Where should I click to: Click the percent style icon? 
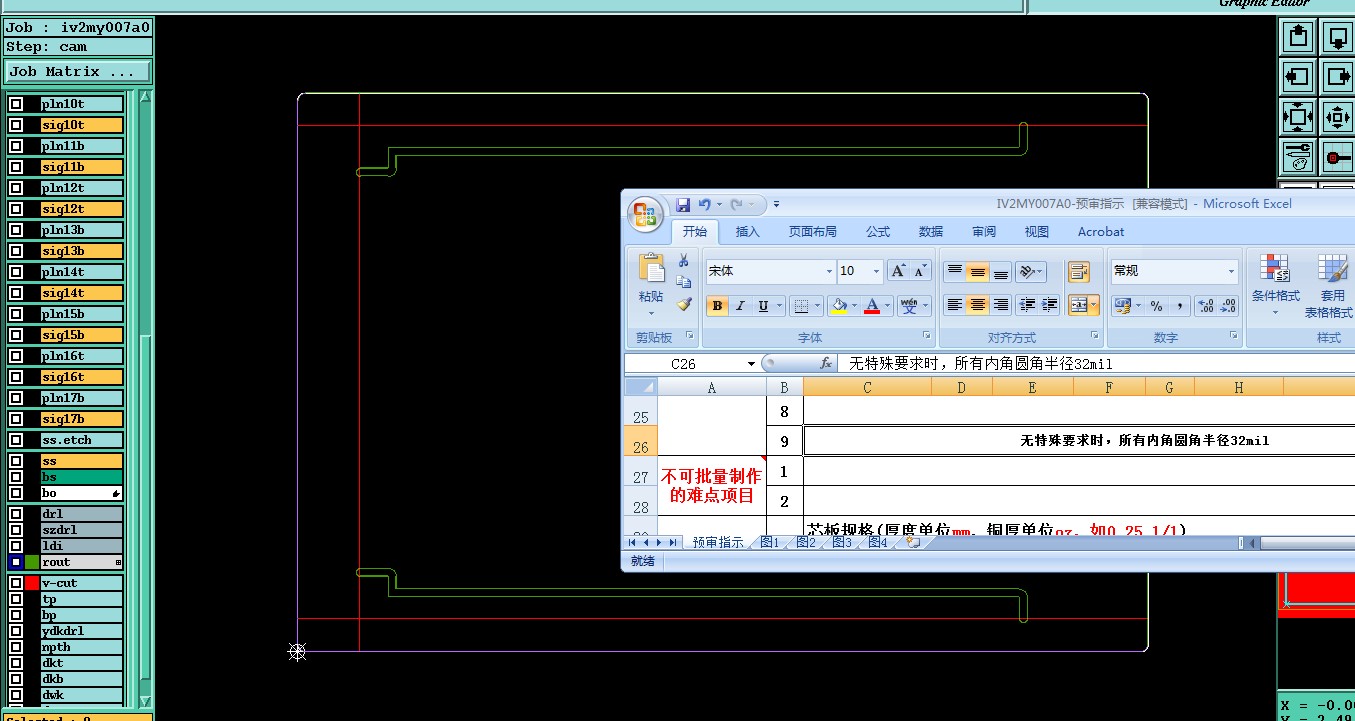(x=1156, y=306)
